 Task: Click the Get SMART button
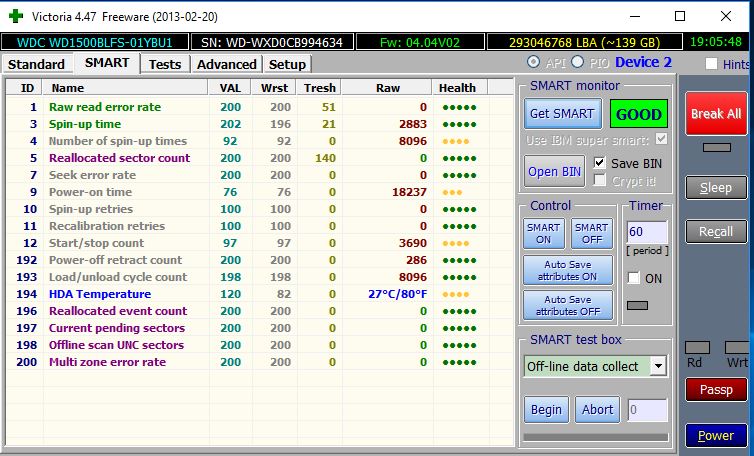(563, 113)
